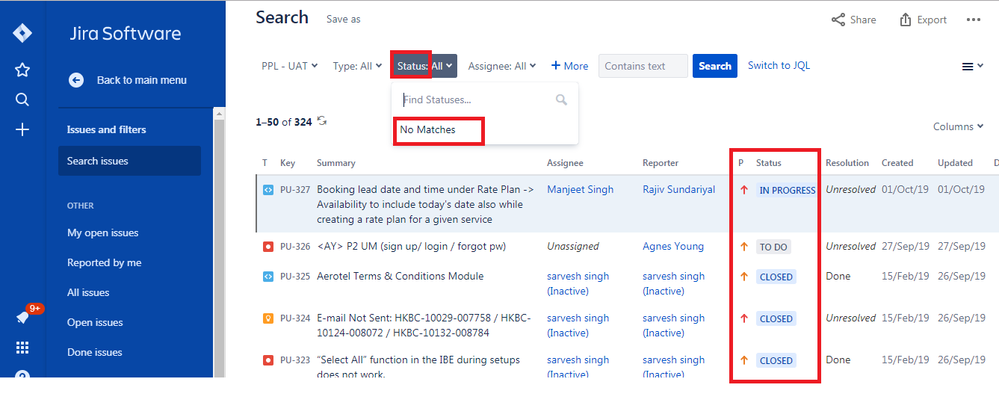999x403 pixels.
Task: Click the priority arrow of PU-327
Action: pyautogui.click(x=744, y=190)
